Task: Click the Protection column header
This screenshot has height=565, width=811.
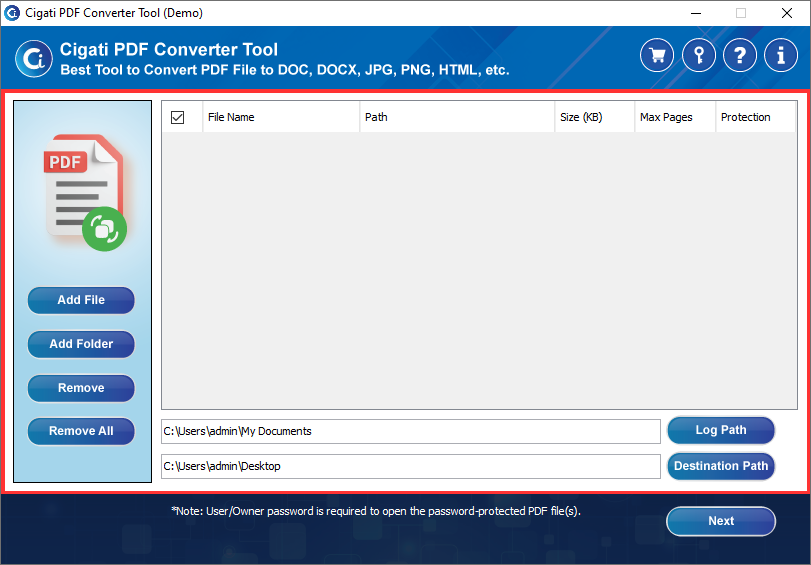Action: (x=755, y=117)
